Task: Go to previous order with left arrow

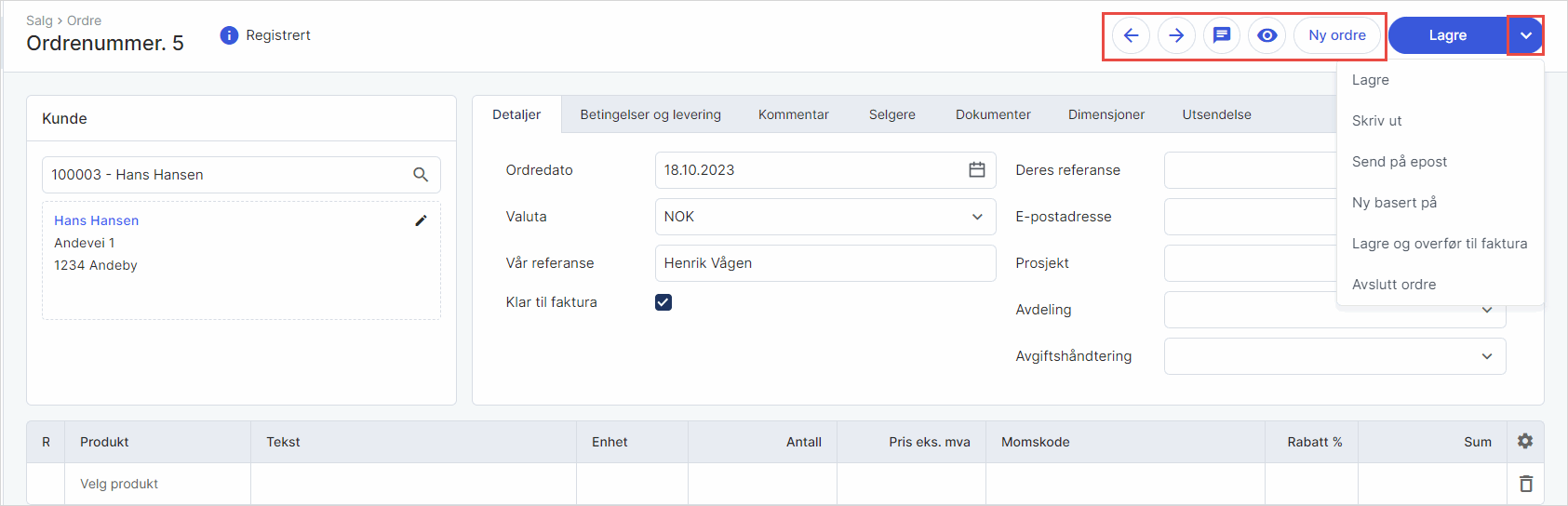Action: coord(1131,35)
